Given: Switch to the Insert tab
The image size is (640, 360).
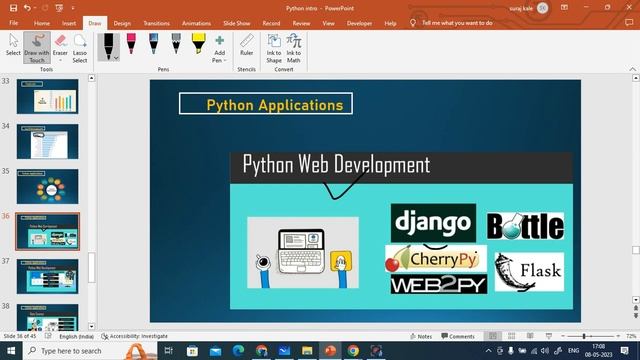Looking at the screenshot, I should (69, 23).
